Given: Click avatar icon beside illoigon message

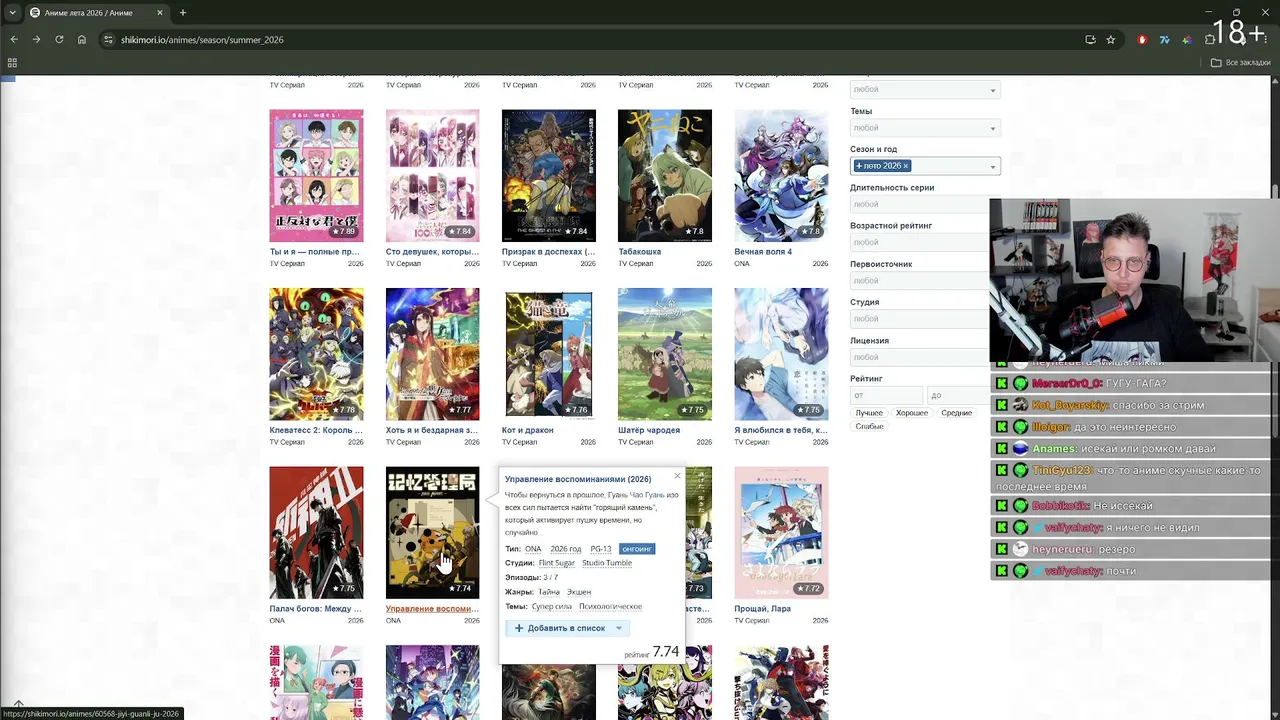Looking at the screenshot, I should (x=1020, y=427).
